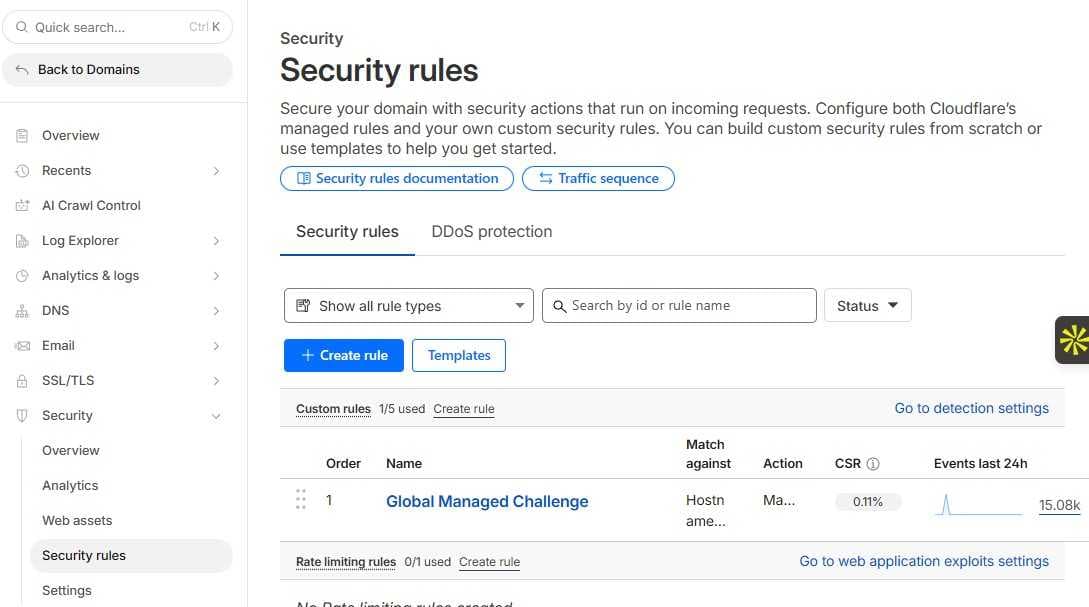This screenshot has height=607, width=1089.
Task: Collapse the Security section chevron
Action: (217, 415)
